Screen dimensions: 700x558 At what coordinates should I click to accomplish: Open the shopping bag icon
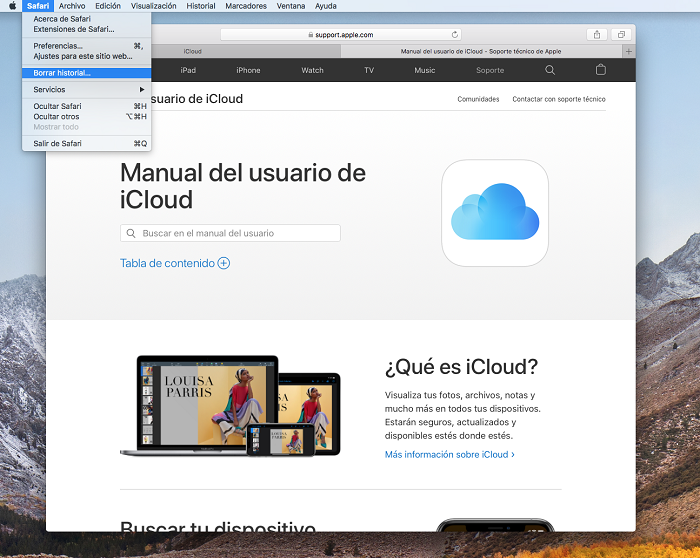pyautogui.click(x=600, y=70)
